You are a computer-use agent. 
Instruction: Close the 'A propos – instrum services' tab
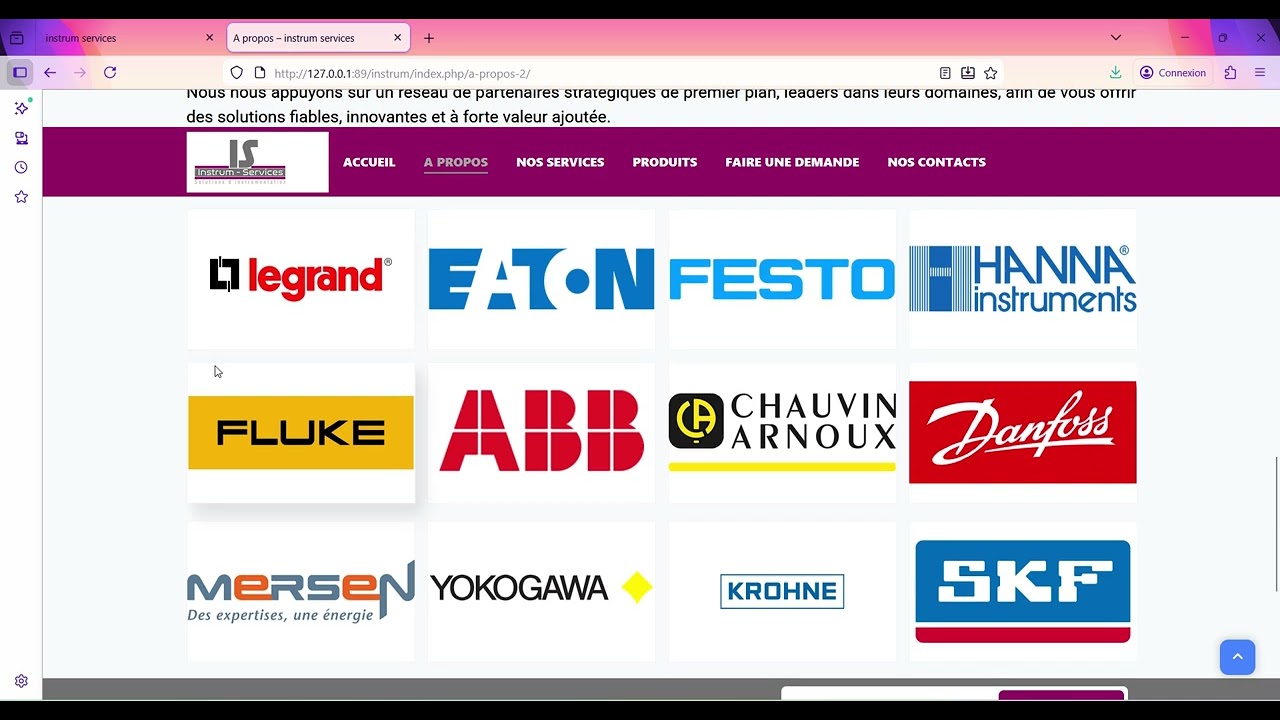click(x=397, y=38)
